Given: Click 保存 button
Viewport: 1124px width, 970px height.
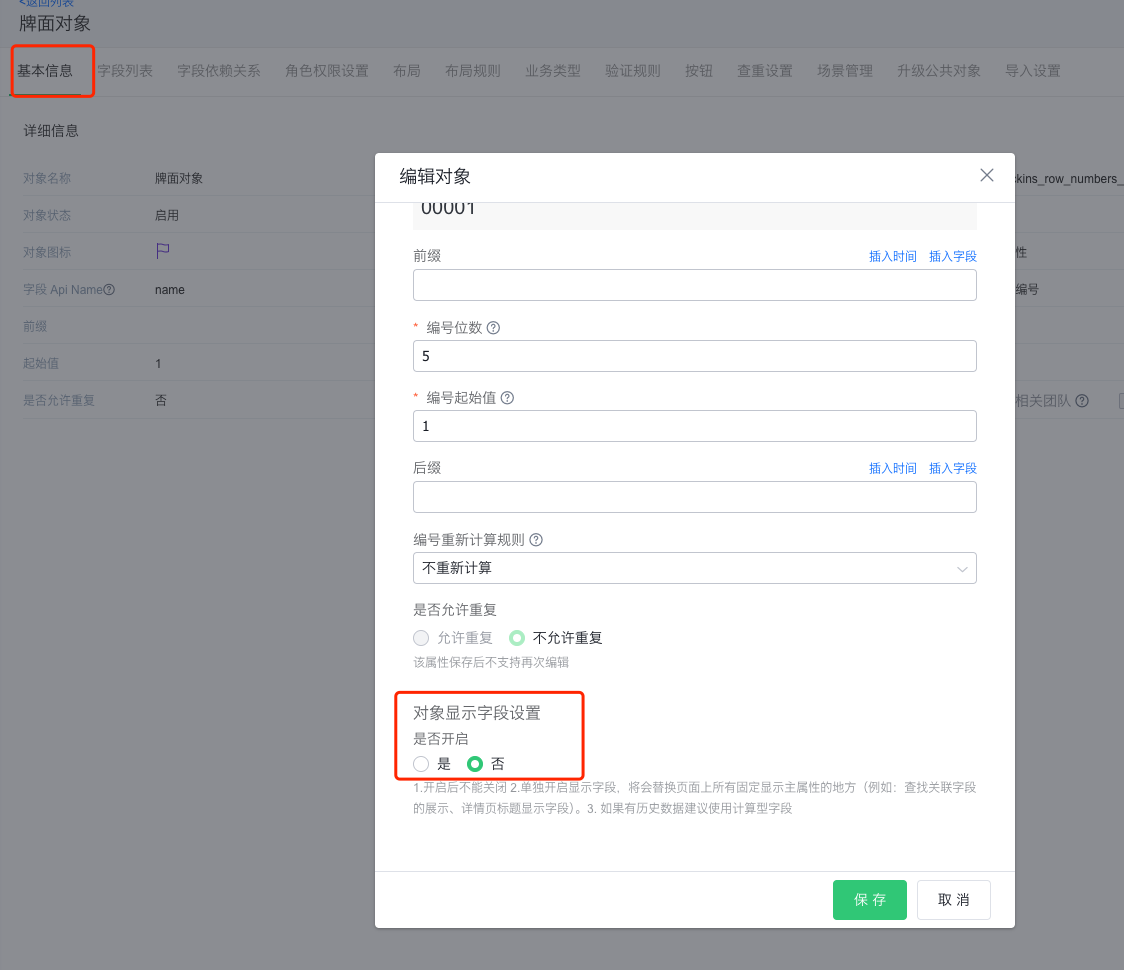Looking at the screenshot, I should [869, 900].
